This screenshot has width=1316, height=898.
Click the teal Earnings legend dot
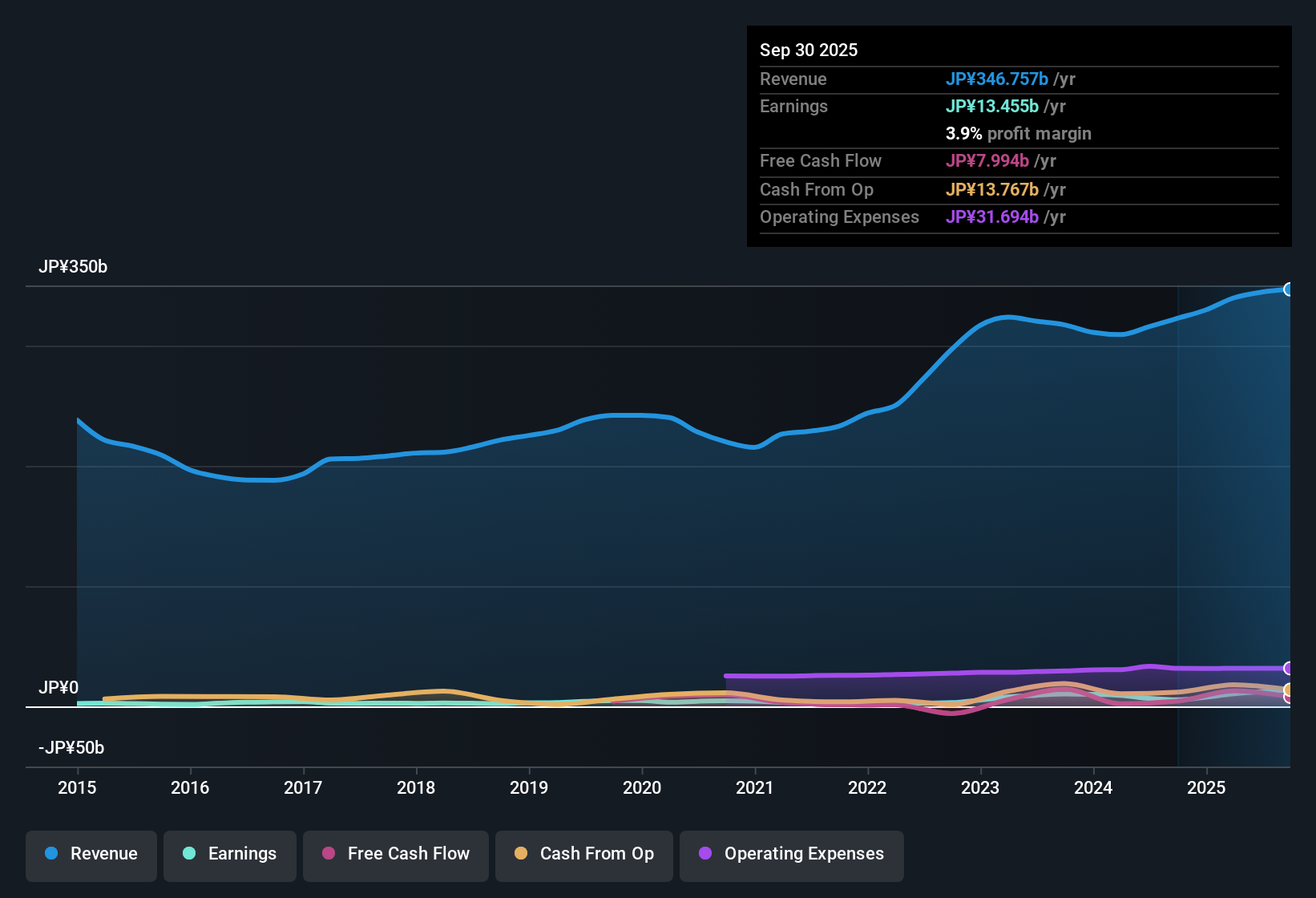(x=188, y=854)
